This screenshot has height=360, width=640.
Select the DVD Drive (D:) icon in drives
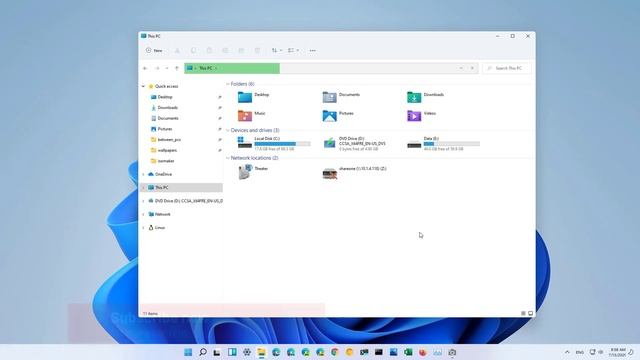(329, 143)
